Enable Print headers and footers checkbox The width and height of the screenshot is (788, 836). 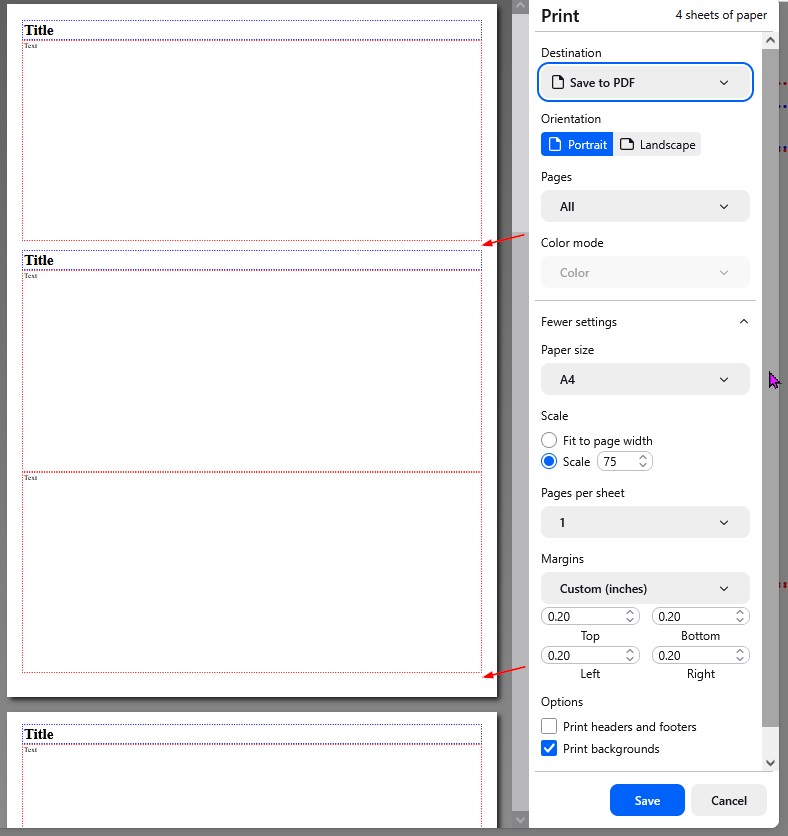(549, 726)
